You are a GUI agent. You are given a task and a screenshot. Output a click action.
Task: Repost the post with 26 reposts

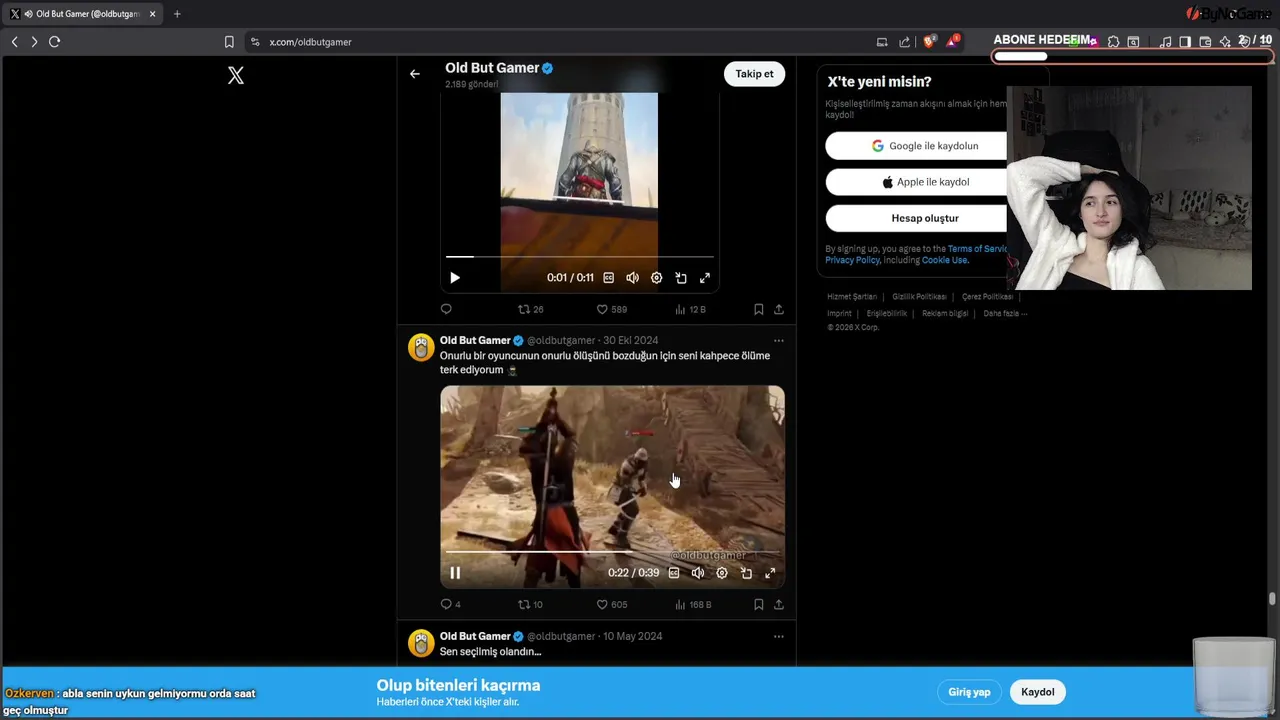coord(530,309)
